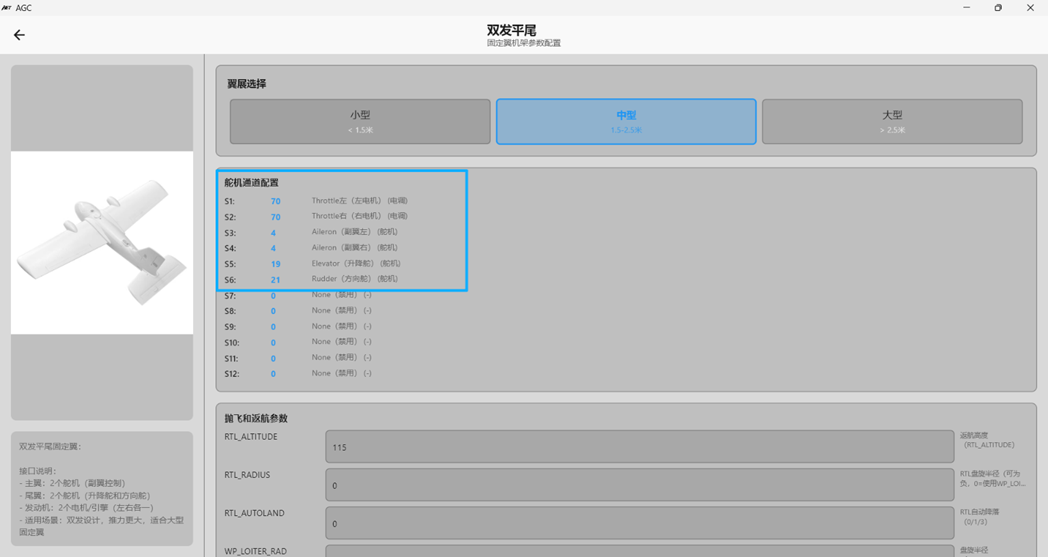
Task: Click S7 disabled channel value
Action: coord(273,296)
